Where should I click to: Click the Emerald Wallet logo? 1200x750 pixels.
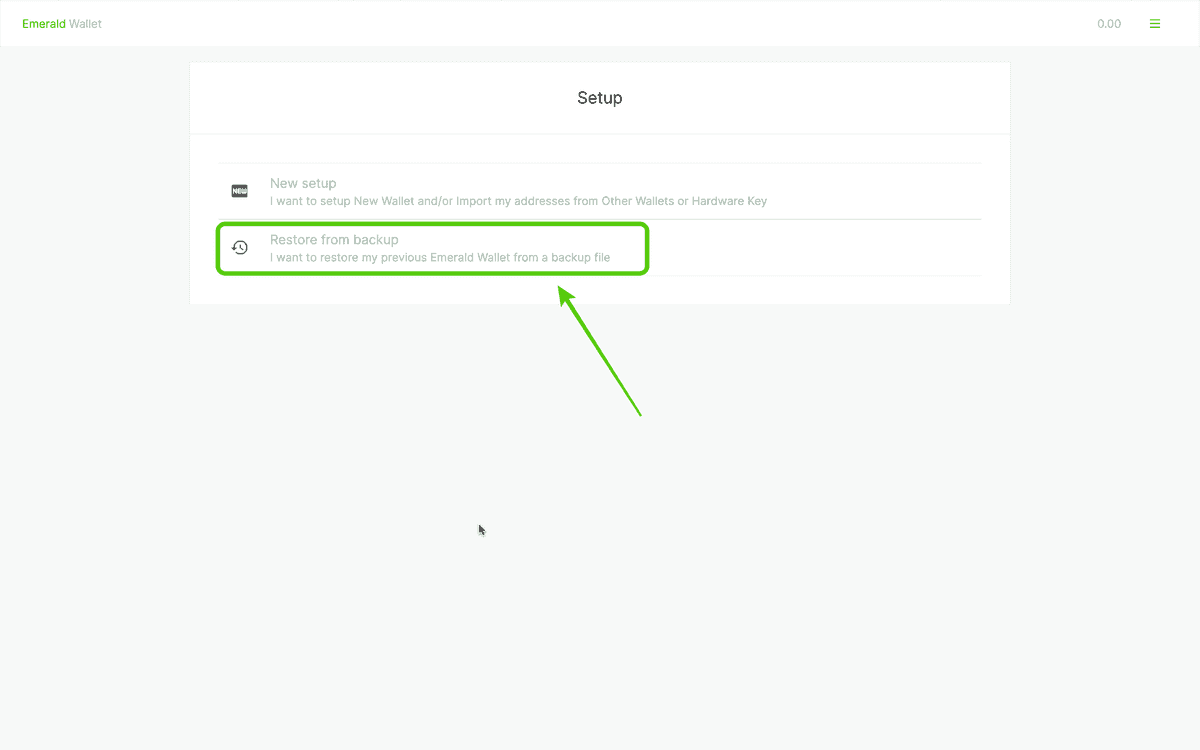pyautogui.click(x=61, y=23)
